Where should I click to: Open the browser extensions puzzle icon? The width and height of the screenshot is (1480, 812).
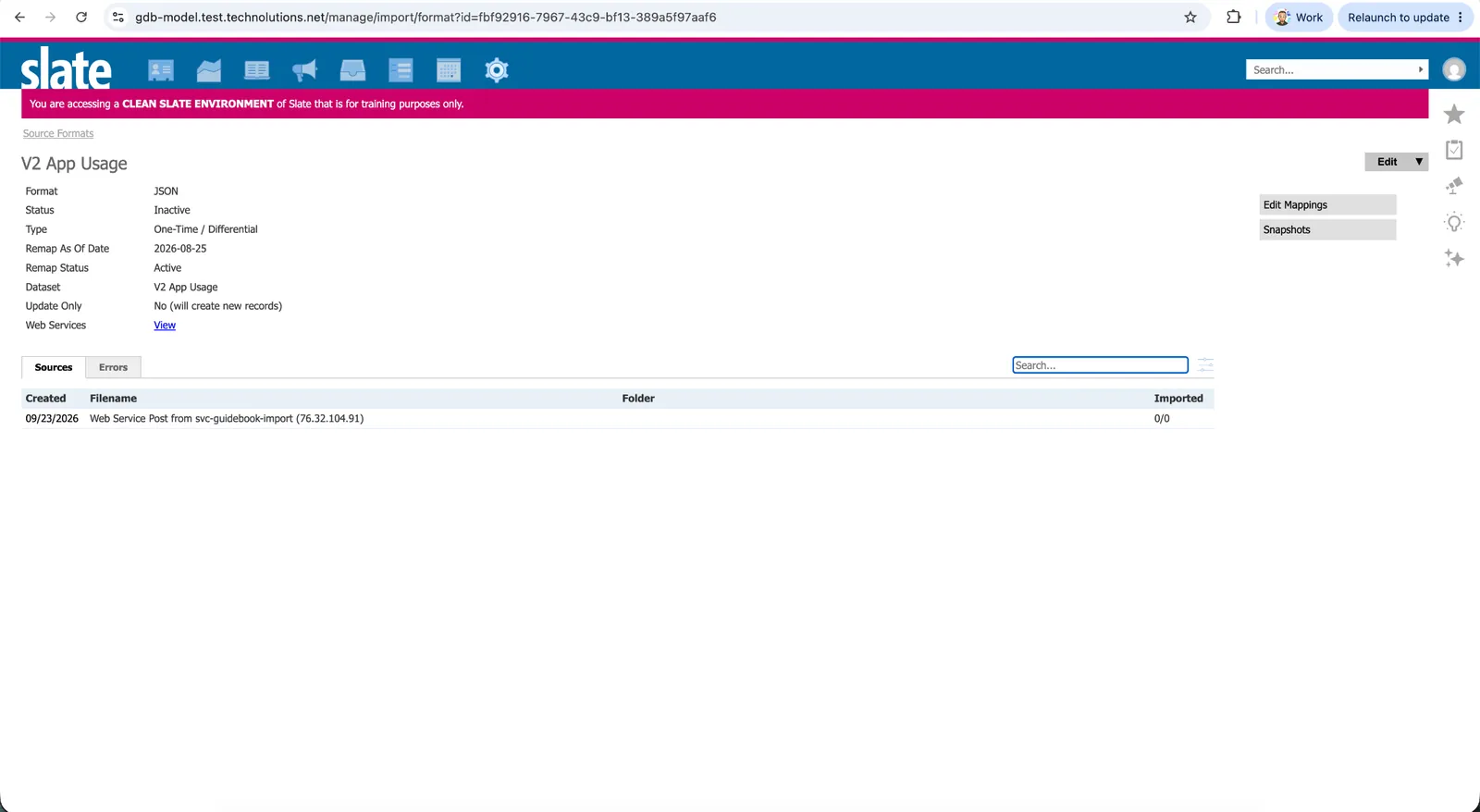coord(1234,18)
